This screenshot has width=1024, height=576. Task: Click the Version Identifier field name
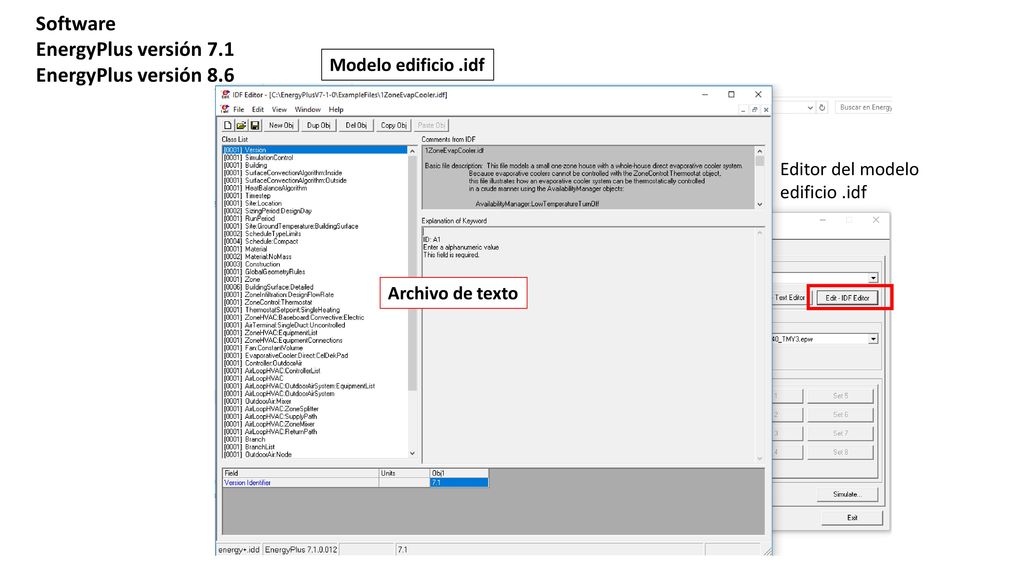248,483
